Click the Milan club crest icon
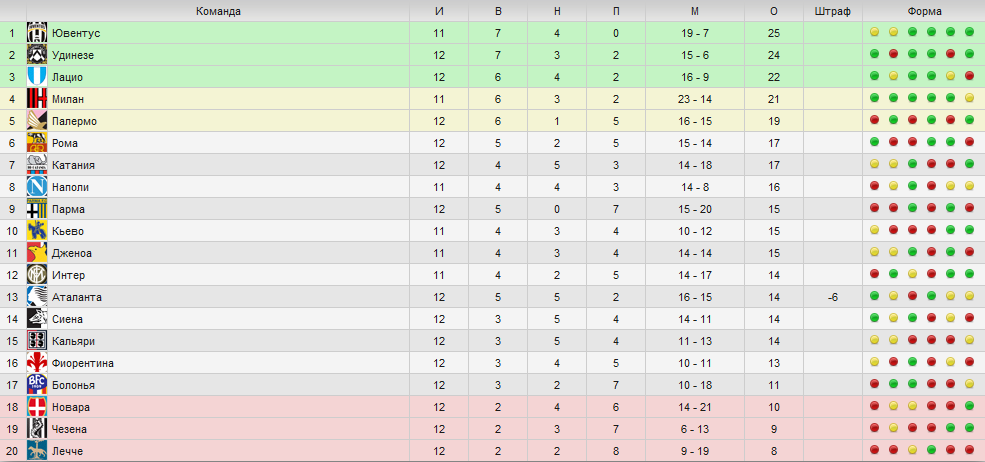This screenshot has height=462, width=985. [x=36, y=99]
